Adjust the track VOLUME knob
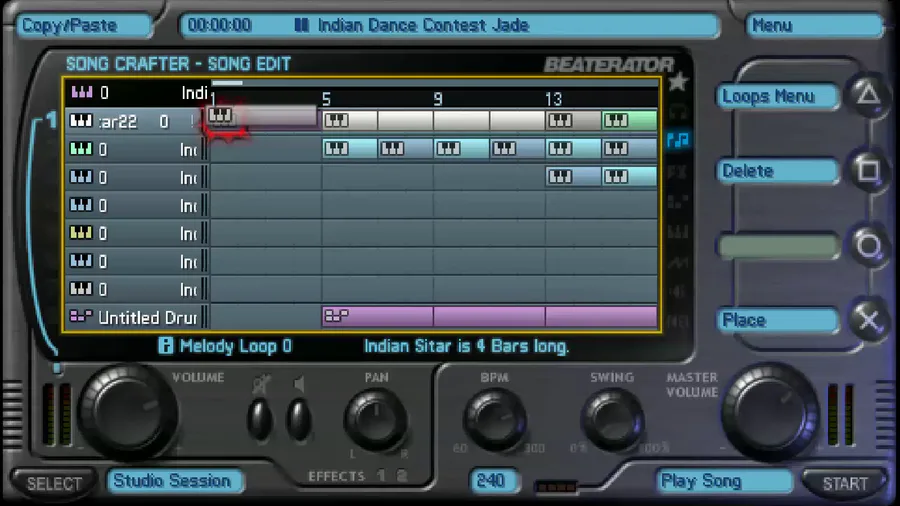Viewport: 900px width, 506px height. coord(127,411)
